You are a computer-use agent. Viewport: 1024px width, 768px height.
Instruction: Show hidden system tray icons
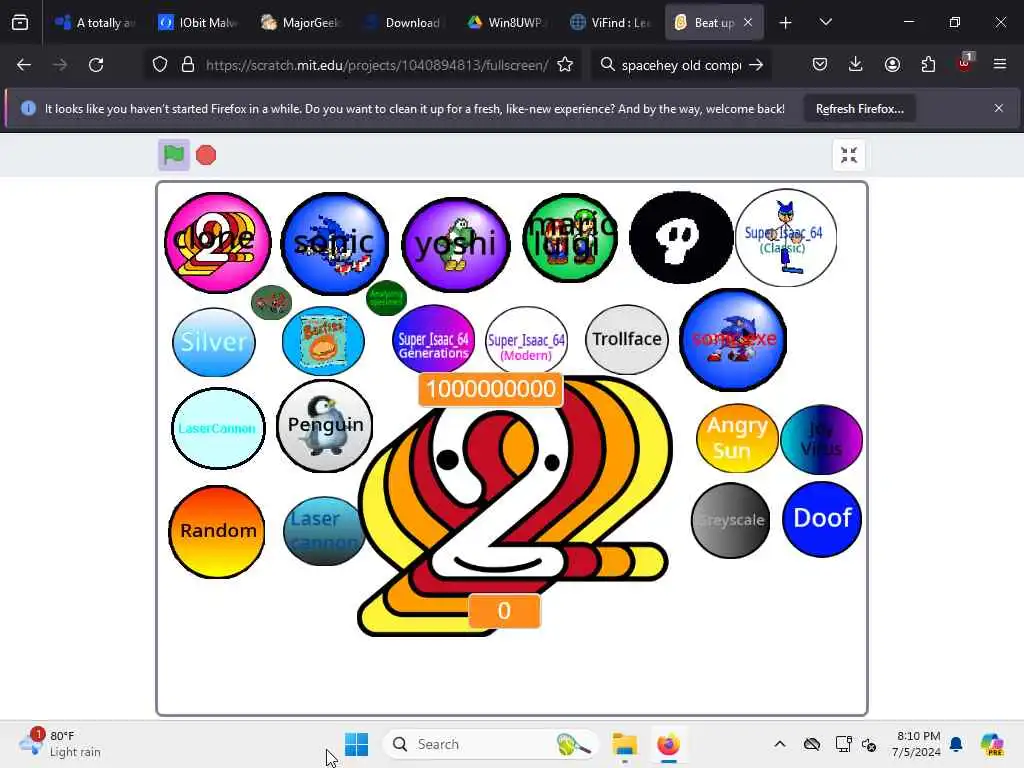pos(780,744)
